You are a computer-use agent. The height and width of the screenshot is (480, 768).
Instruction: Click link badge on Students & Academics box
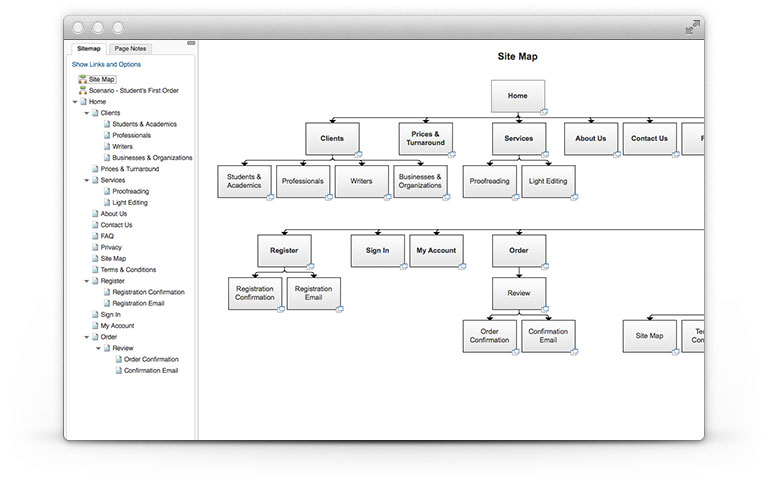(270, 197)
